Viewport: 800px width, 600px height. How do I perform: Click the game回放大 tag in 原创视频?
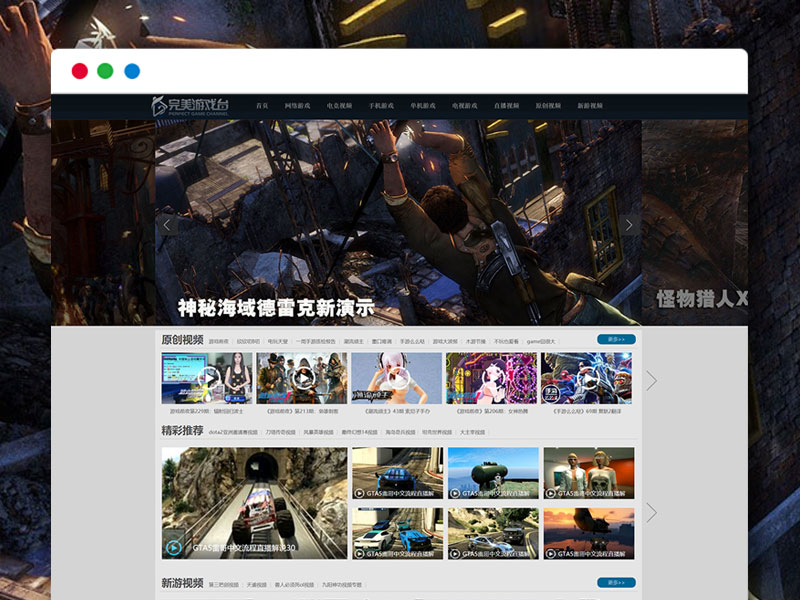(539, 341)
